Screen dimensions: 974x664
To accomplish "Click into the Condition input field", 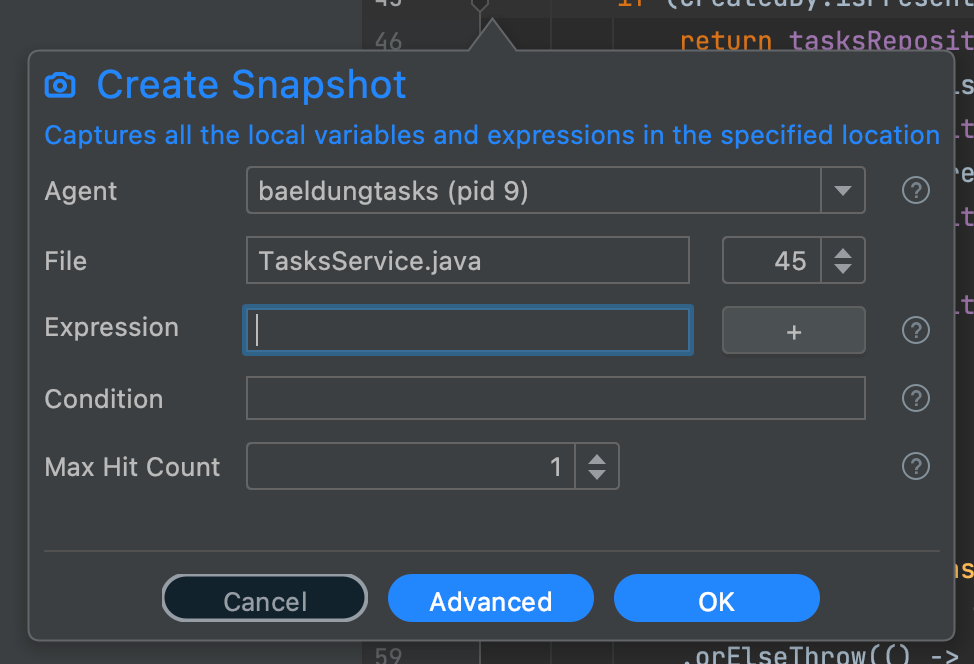I will coord(556,398).
